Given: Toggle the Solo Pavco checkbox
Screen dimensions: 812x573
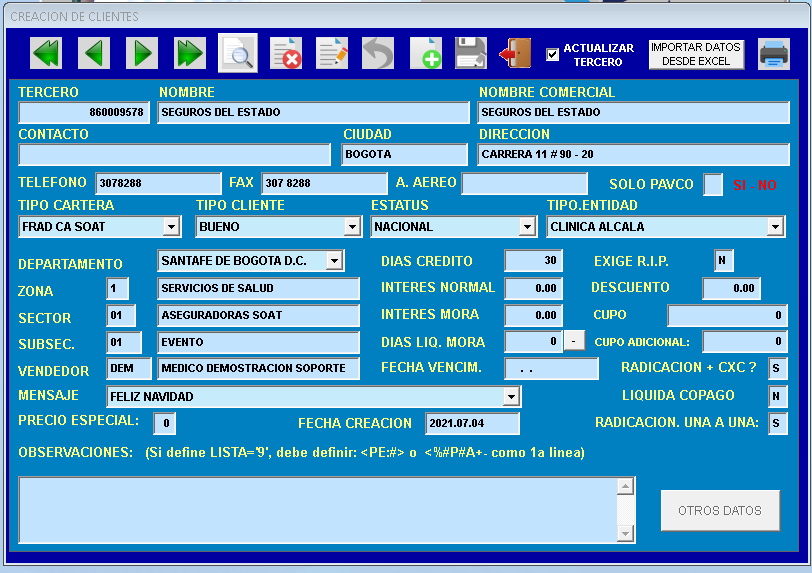Looking at the screenshot, I should click(x=713, y=184).
